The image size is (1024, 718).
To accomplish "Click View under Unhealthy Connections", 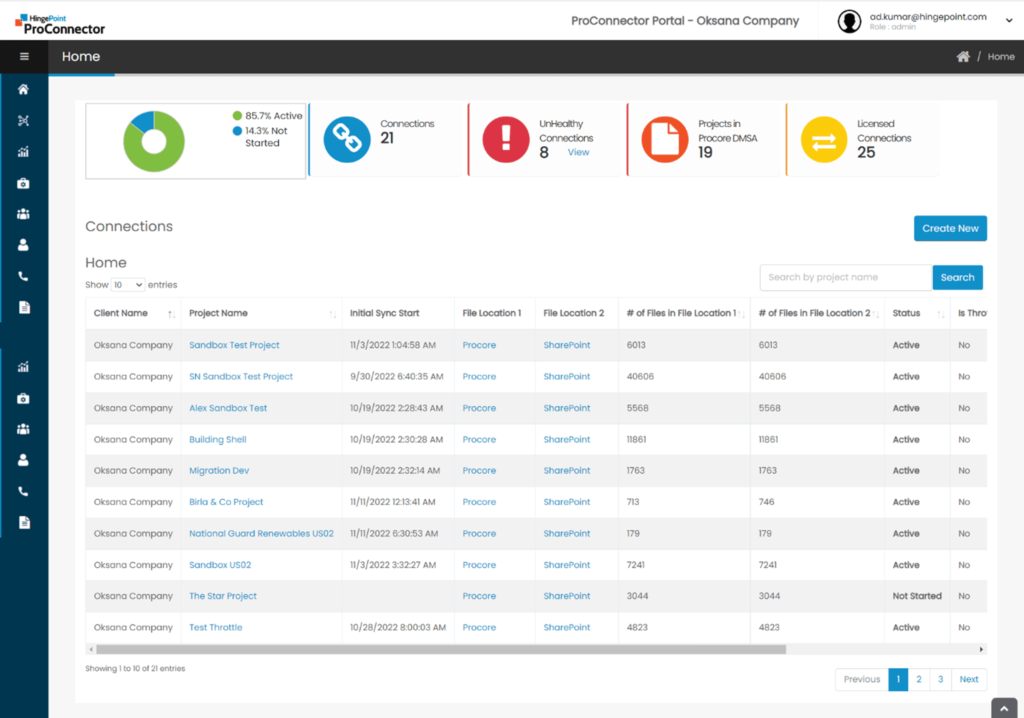I will point(578,152).
